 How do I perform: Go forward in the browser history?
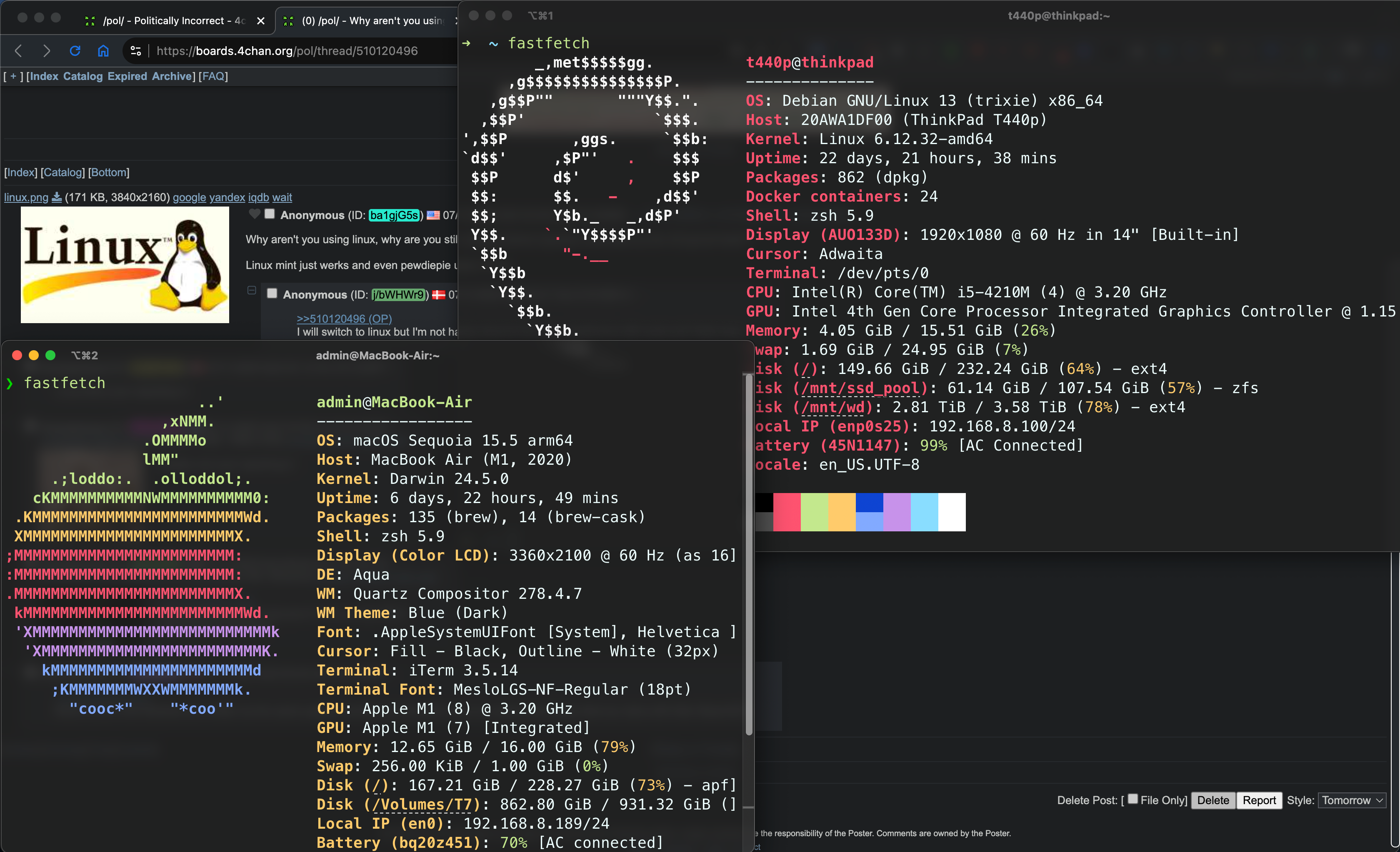click(47, 51)
